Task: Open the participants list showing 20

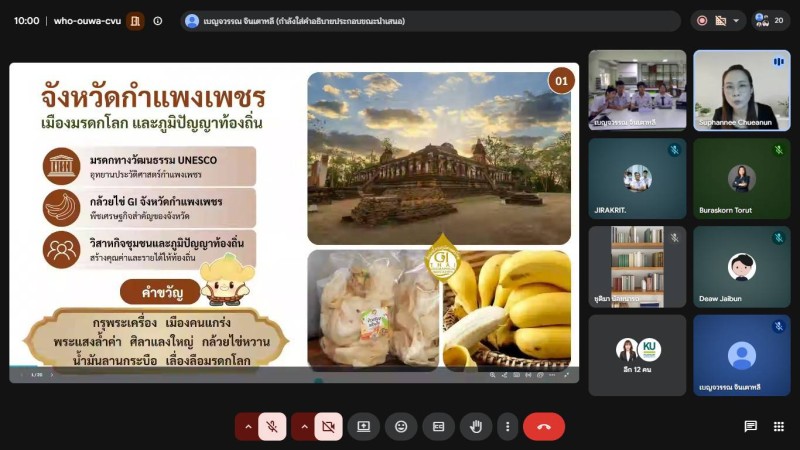Action: [x=770, y=21]
